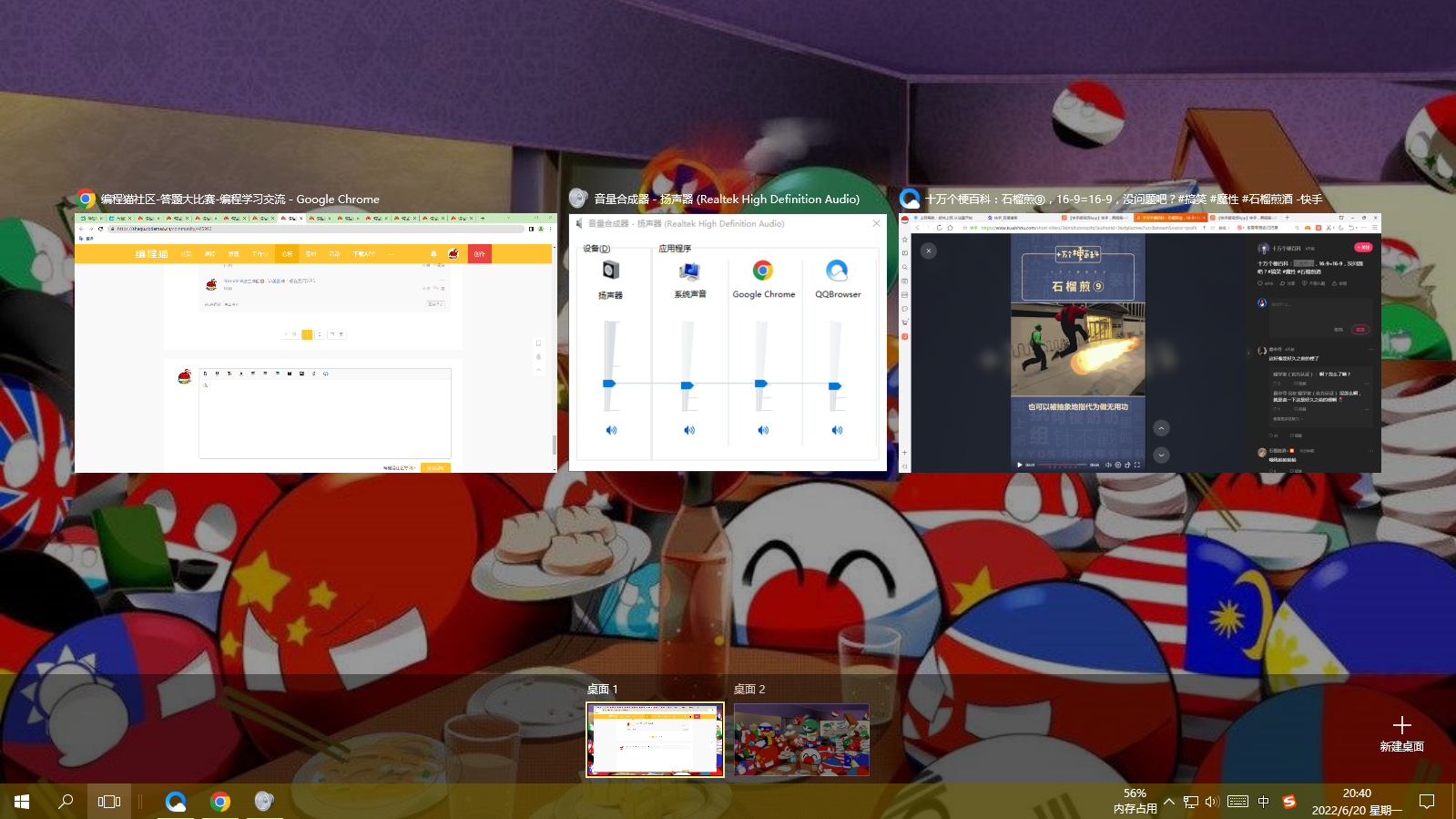Screen dimensions: 1456x819
Task: Open the Sogou input tray icon
Action: coord(1288,802)
